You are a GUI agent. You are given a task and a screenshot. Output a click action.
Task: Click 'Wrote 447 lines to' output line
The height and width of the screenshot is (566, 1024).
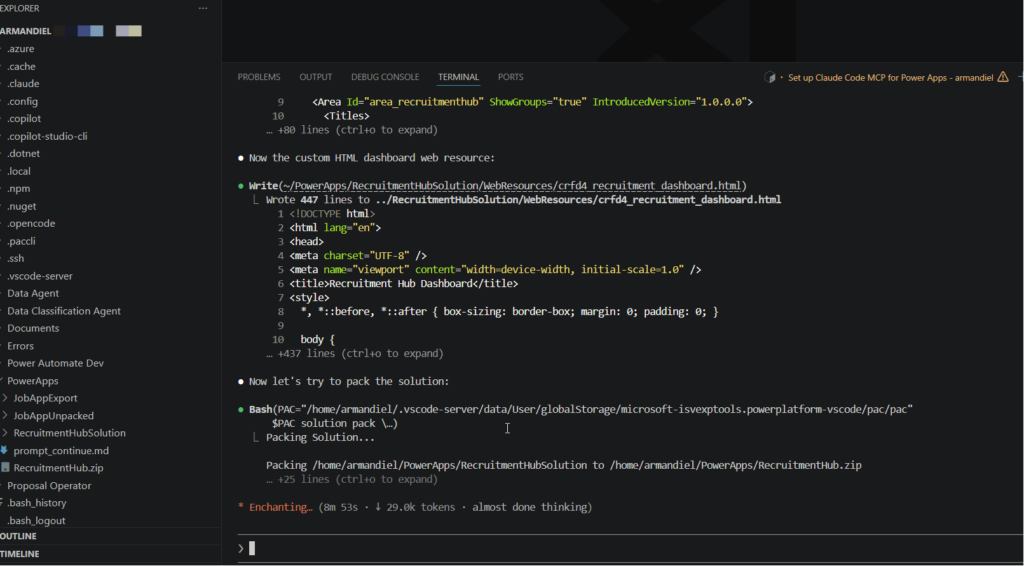[523, 200]
